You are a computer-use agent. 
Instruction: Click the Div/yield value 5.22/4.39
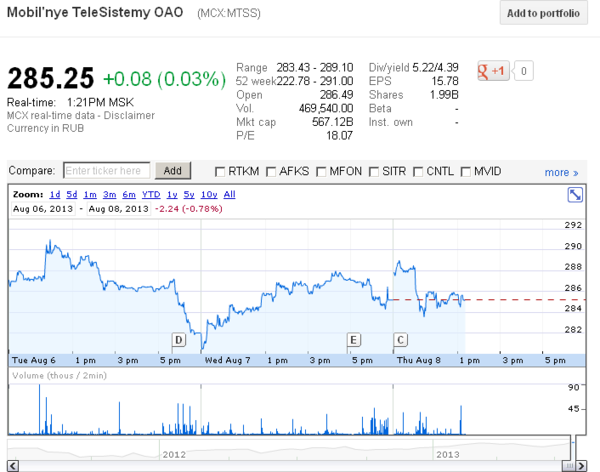(435, 68)
